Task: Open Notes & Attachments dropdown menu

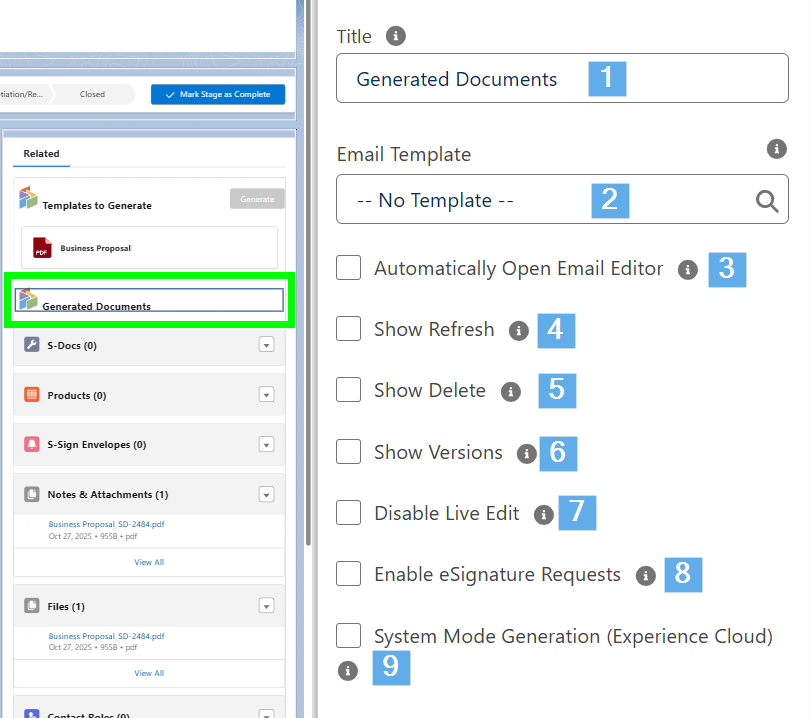Action: click(266, 494)
